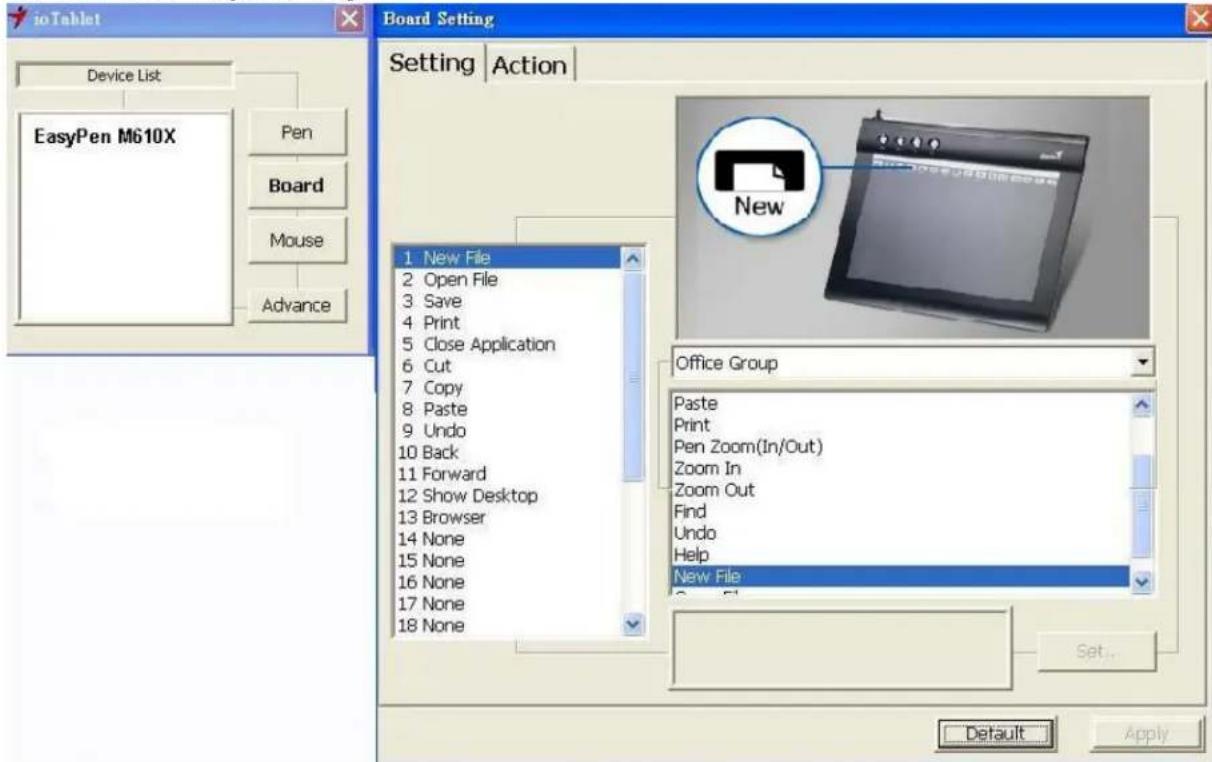
Task: Select hotkey 5 Close Application
Action: (508, 344)
